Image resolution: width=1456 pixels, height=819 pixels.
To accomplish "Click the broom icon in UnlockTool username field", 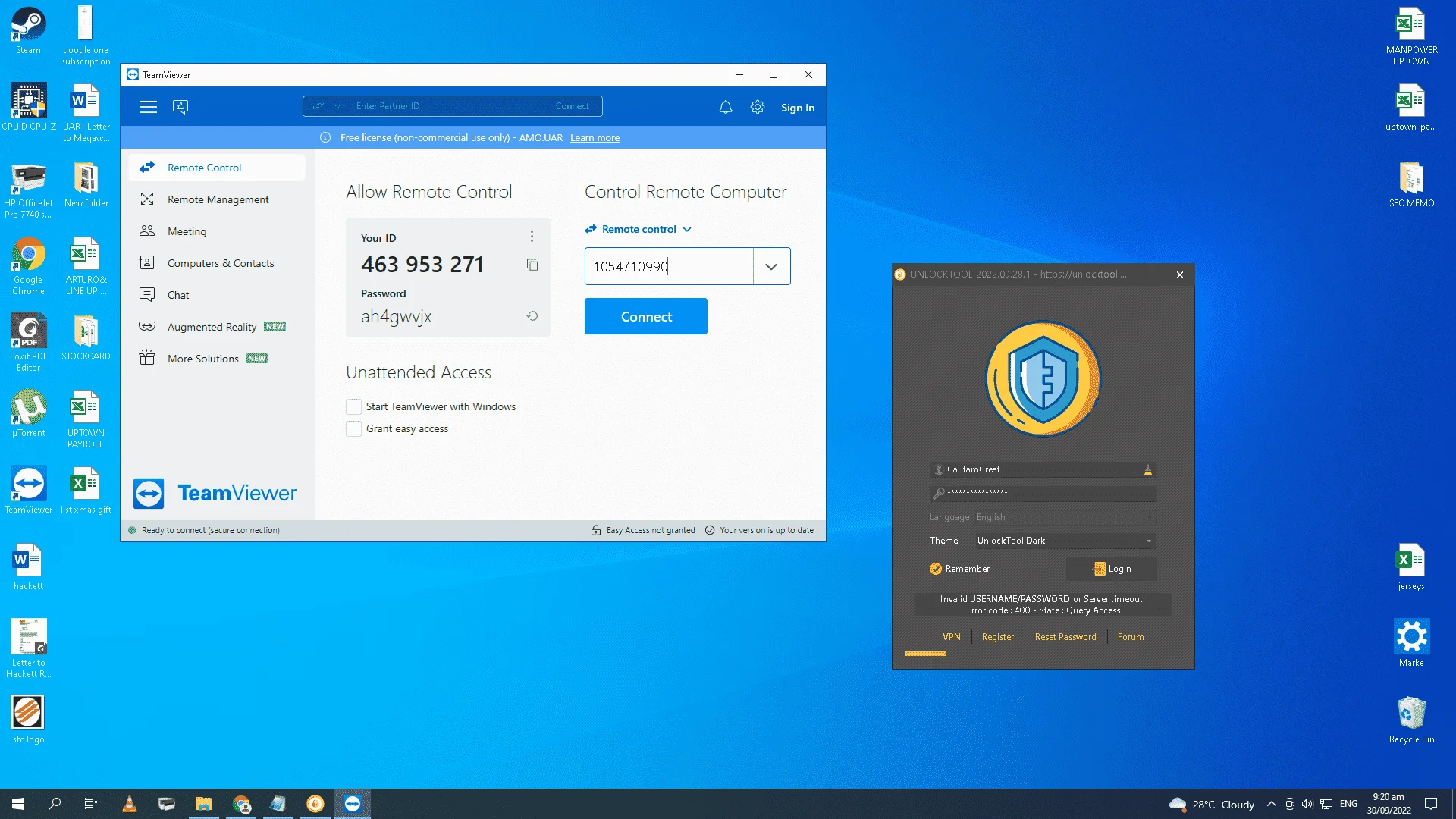I will [1148, 470].
